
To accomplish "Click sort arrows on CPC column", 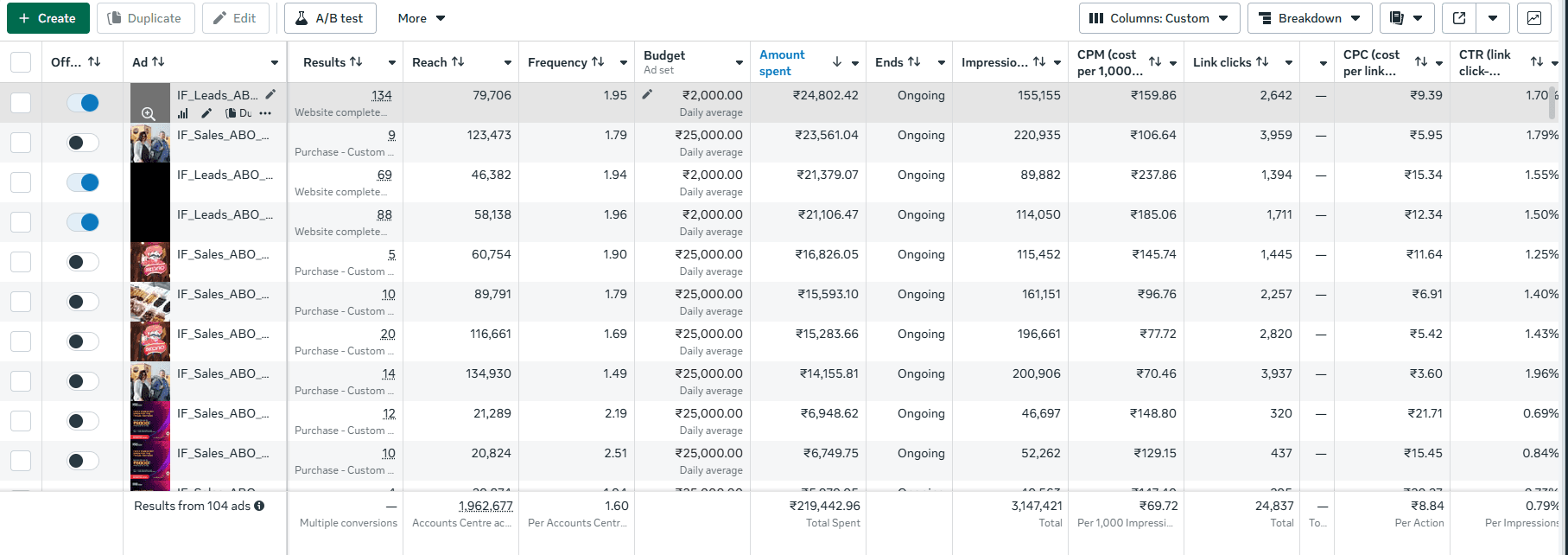I will click(x=1421, y=62).
